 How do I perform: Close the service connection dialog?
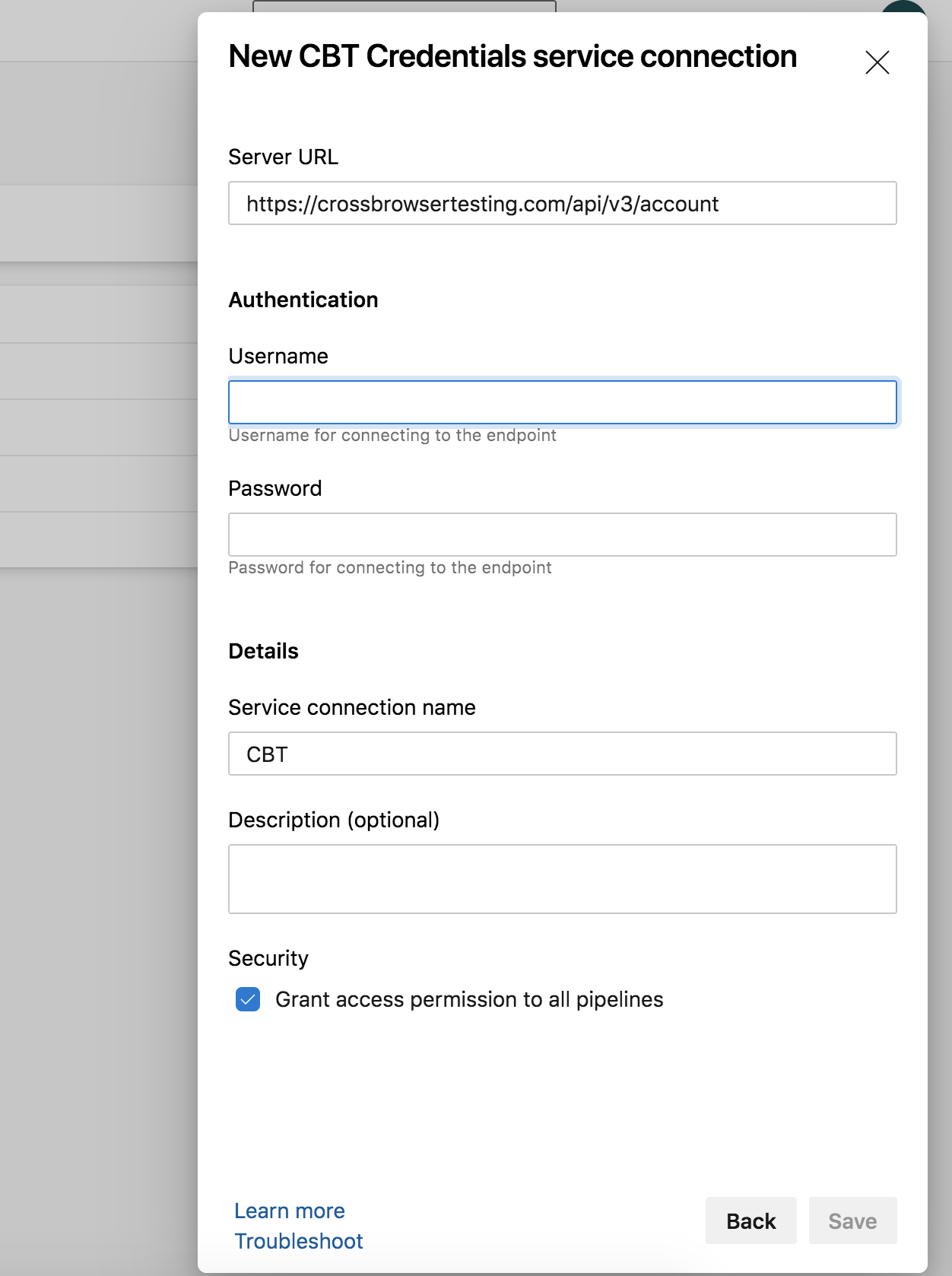[877, 62]
